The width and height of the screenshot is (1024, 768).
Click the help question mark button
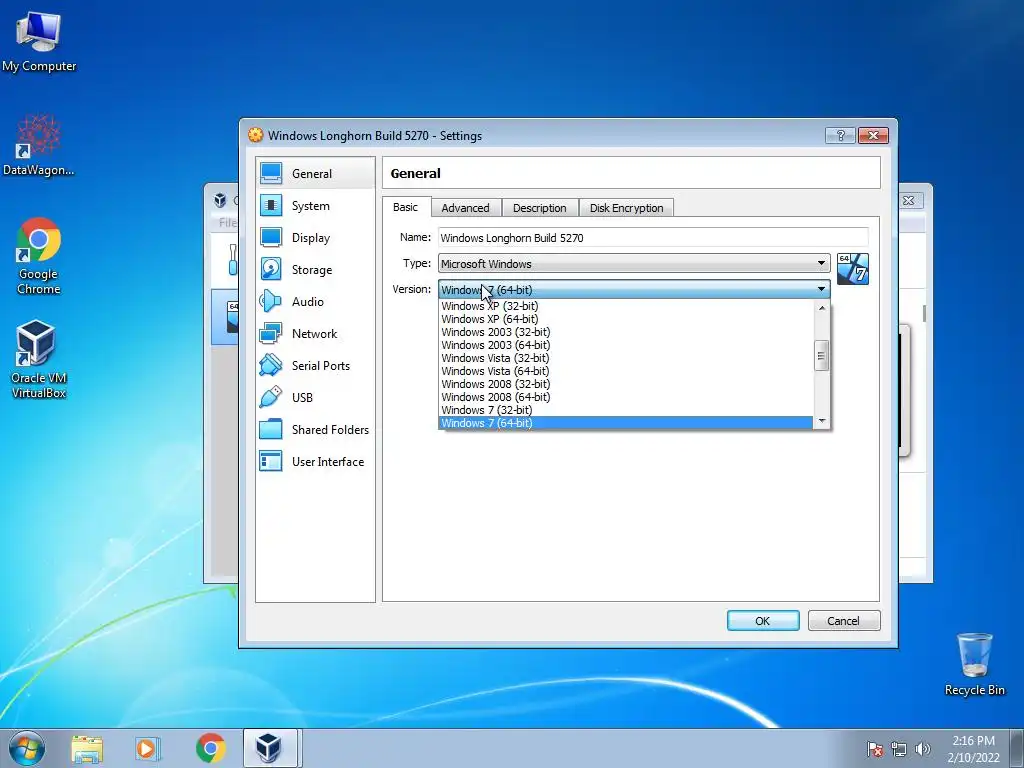tap(840, 135)
